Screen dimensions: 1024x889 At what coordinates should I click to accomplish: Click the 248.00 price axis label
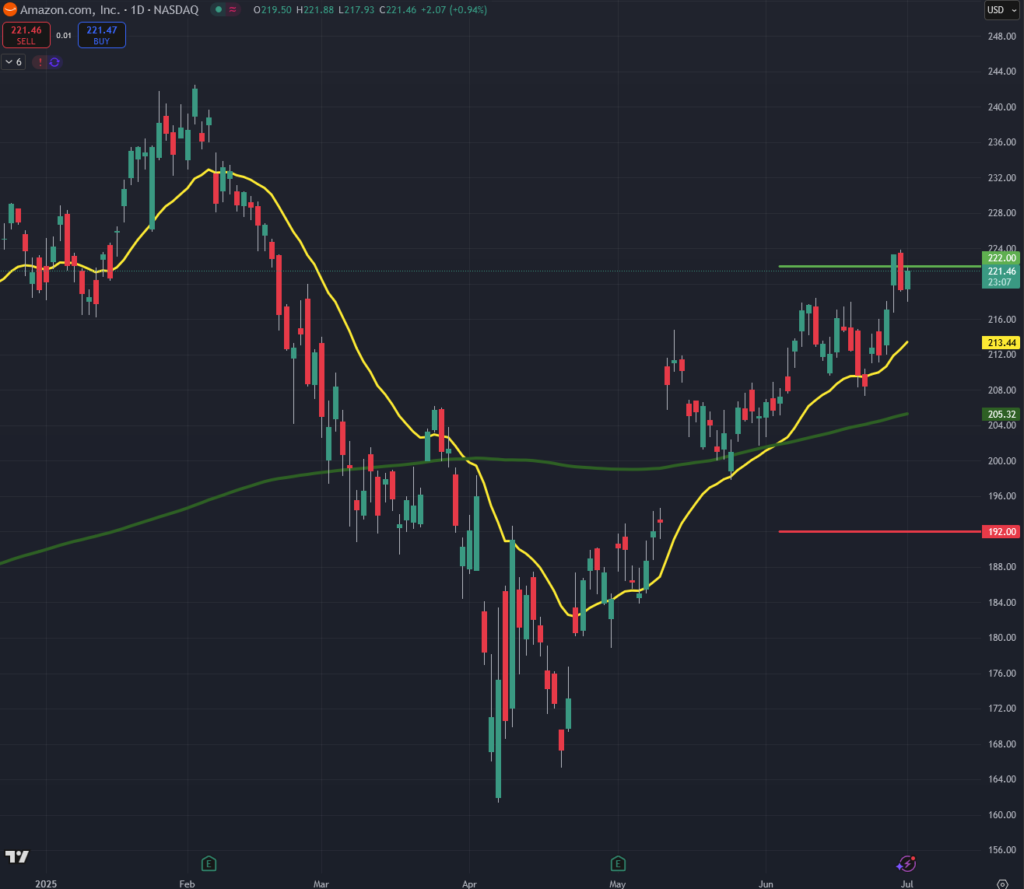(x=1002, y=36)
